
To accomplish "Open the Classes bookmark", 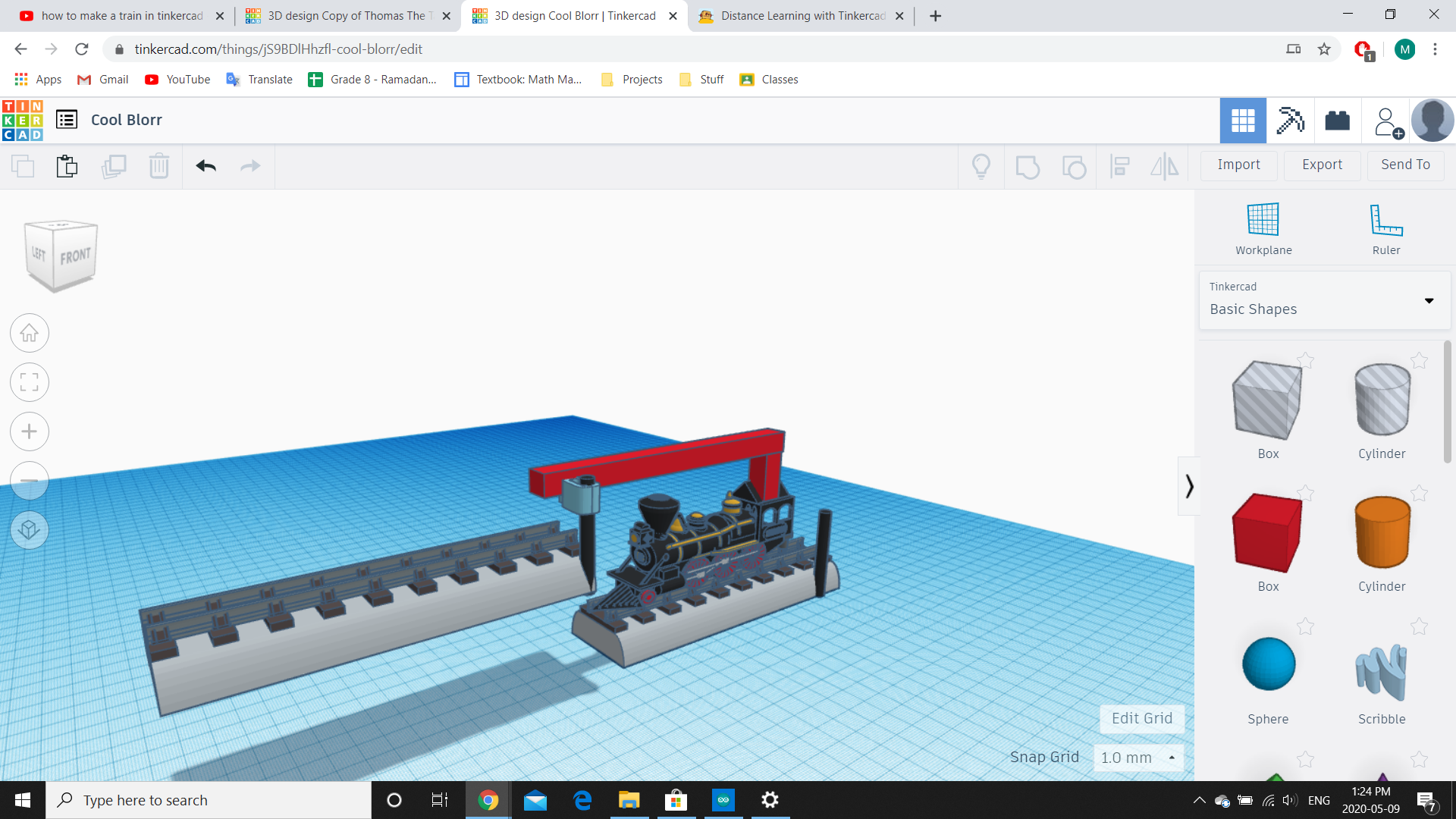I will tap(769, 80).
